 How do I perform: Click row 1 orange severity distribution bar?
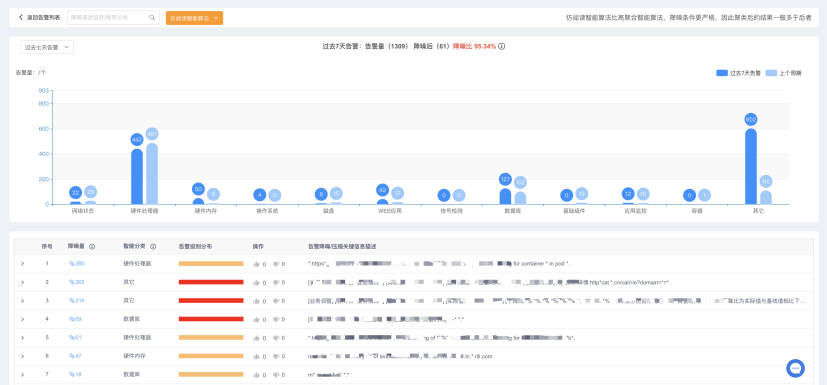211,264
